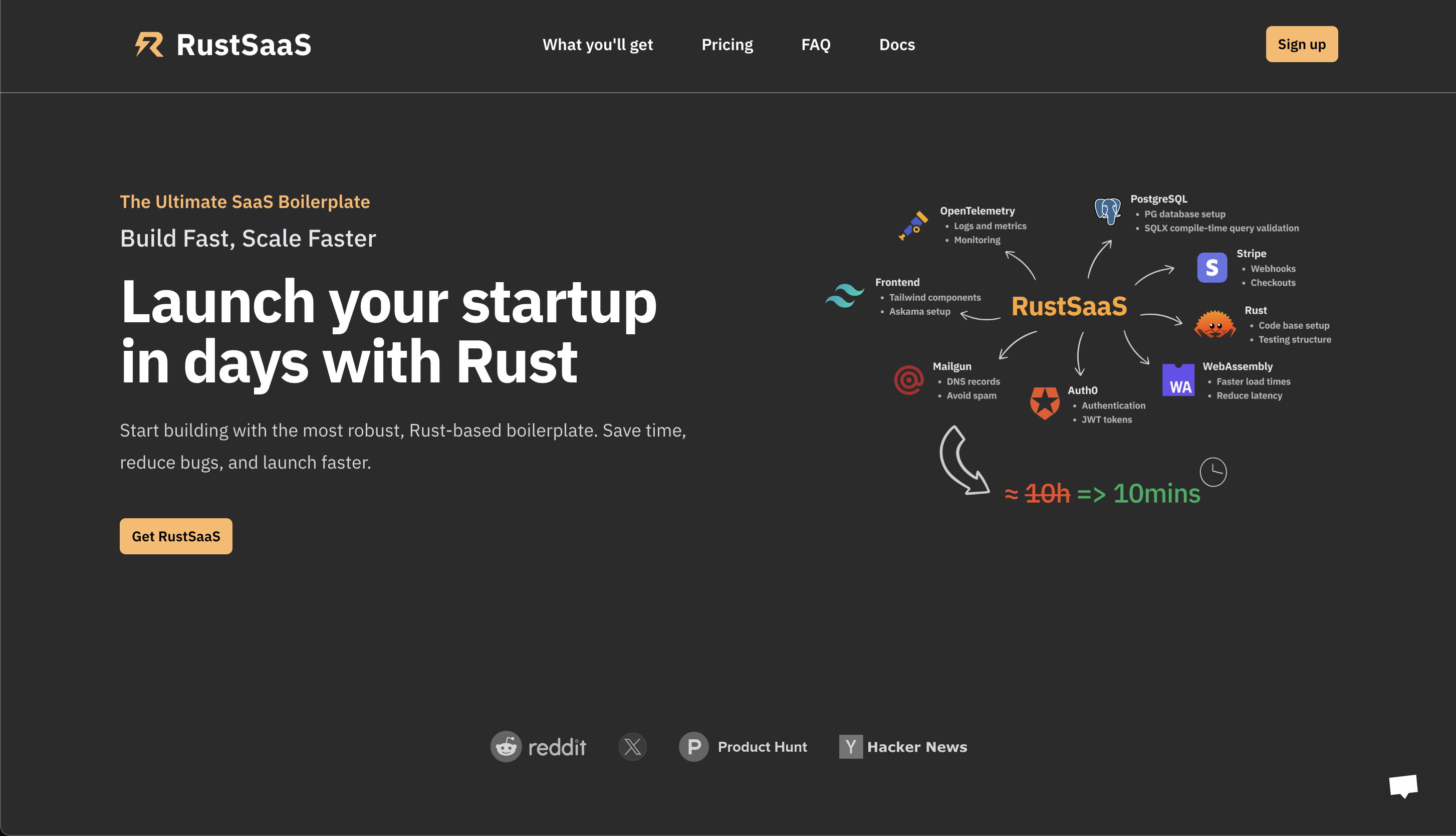Click the 'Start building with the most robust' paragraph

point(403,446)
